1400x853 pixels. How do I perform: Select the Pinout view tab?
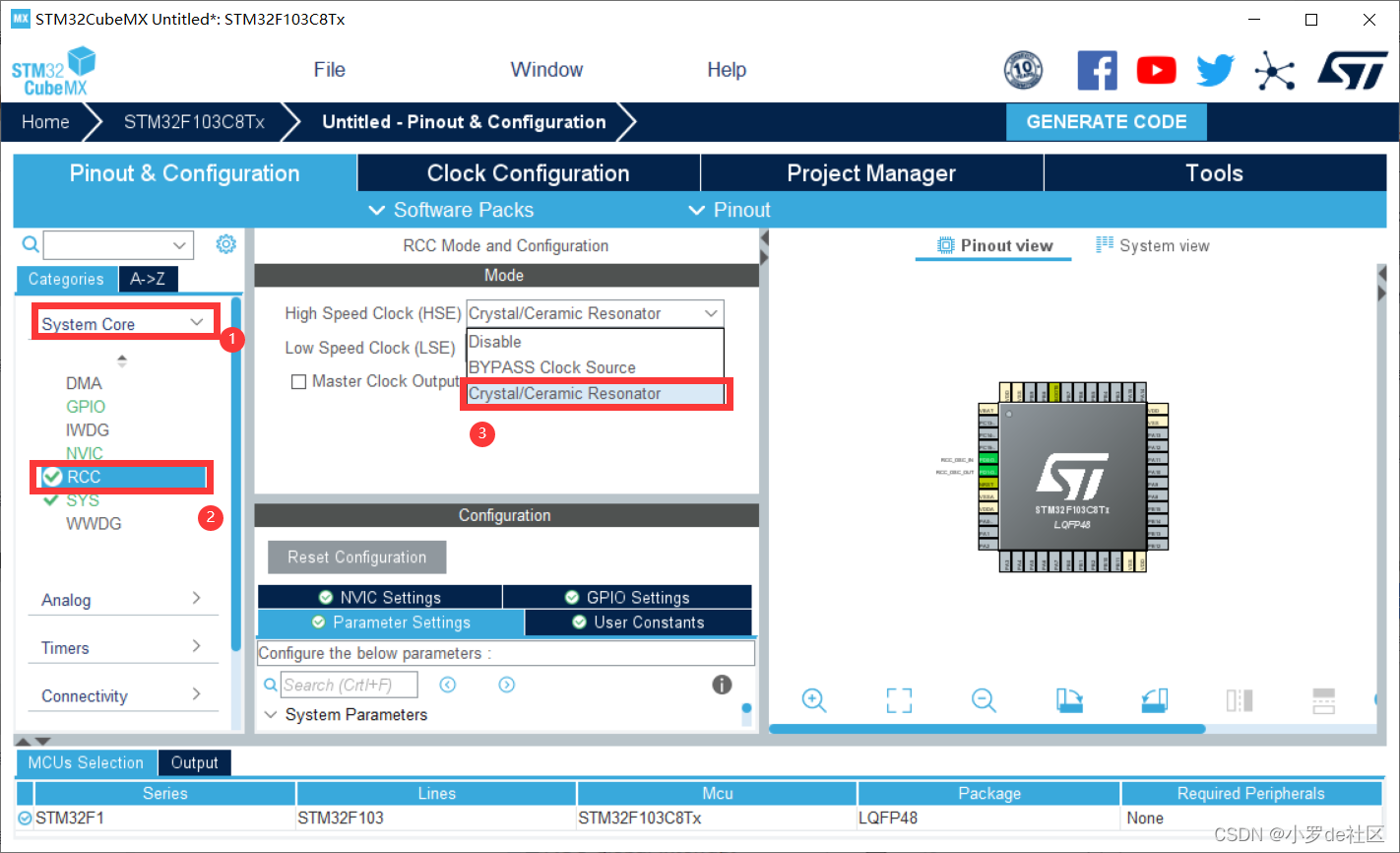click(994, 245)
